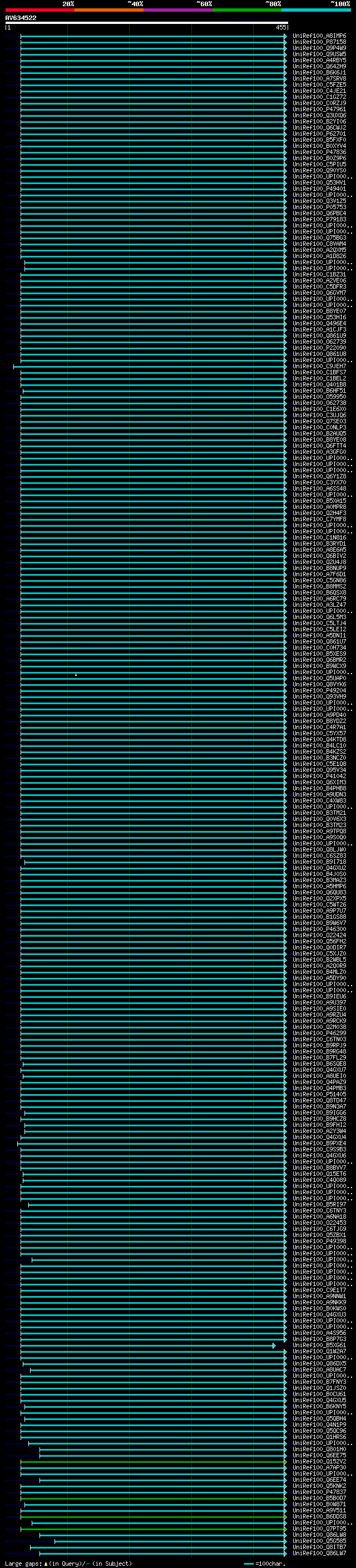Viewport: 356px width, 1568px height.
Task: Select hit label UniRef100_P46300
Action: pyautogui.click(x=319, y=929)
